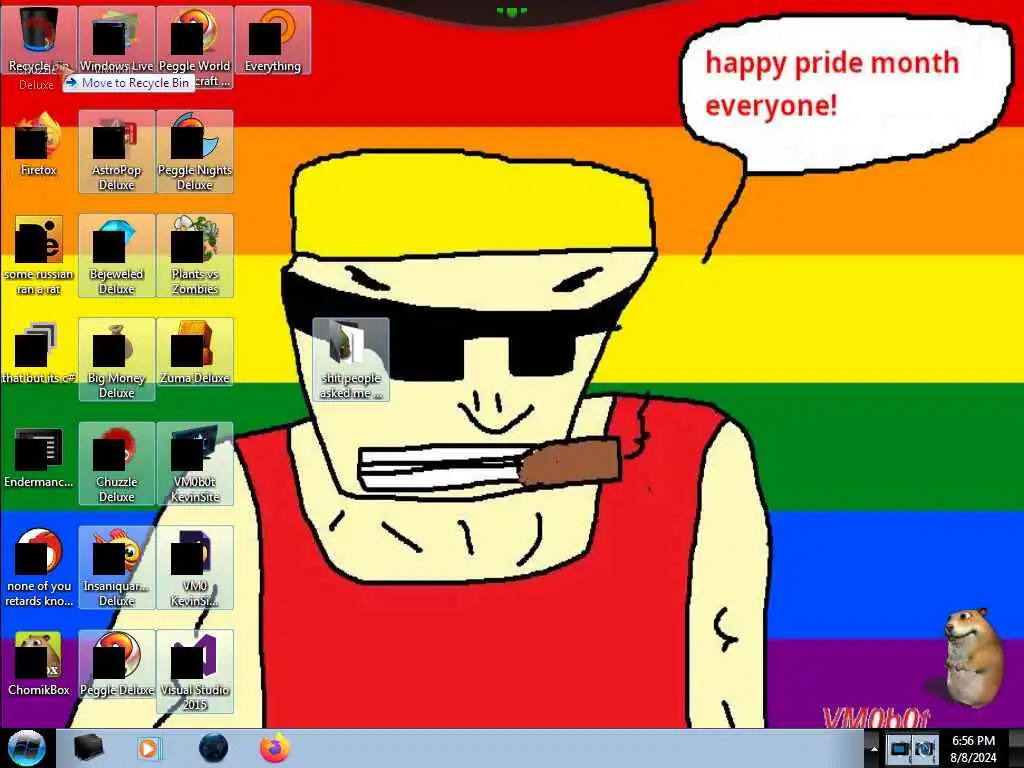Select the Everything desktop shortcut
The image size is (1024, 768).
272,39
